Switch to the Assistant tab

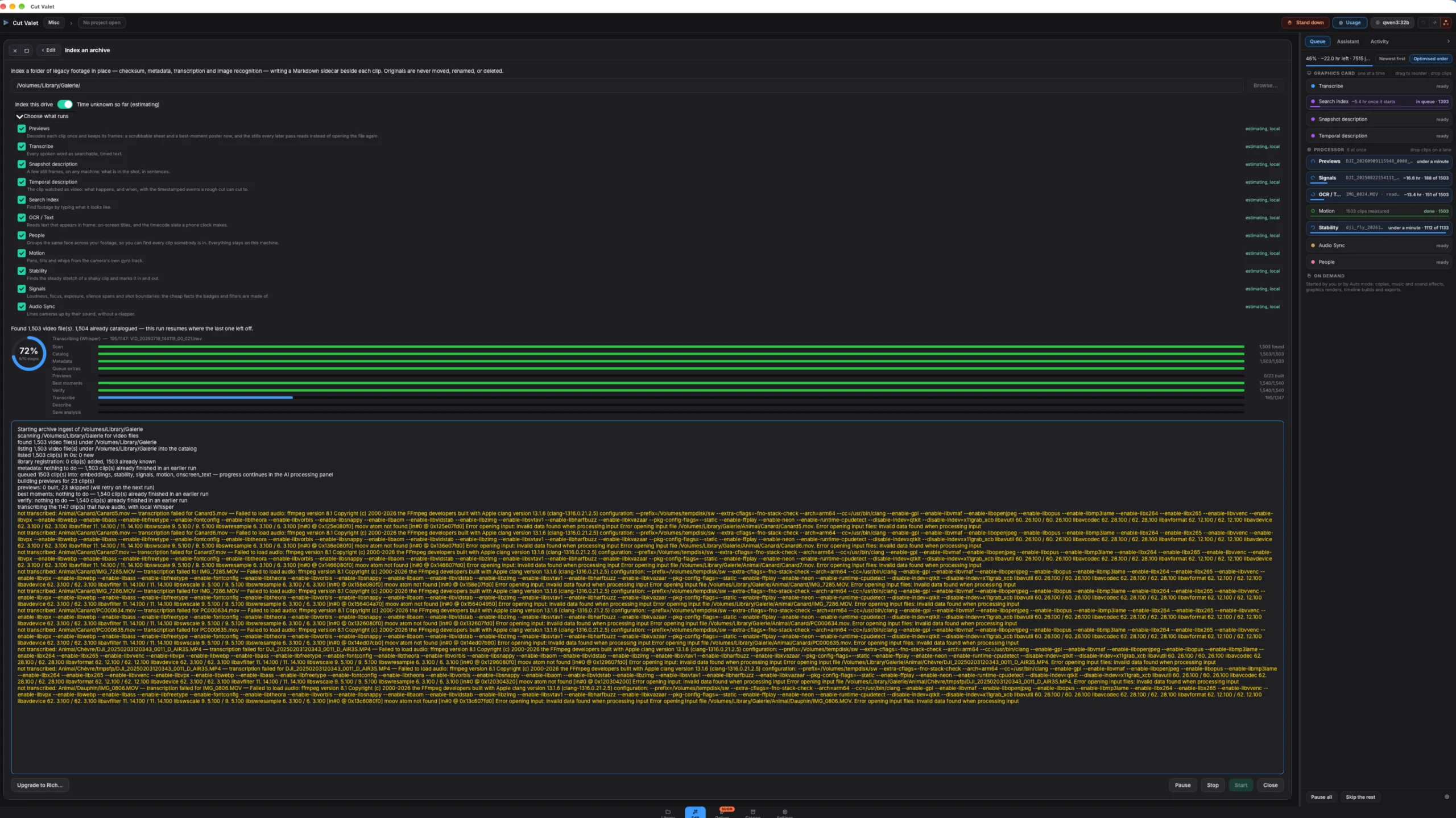(x=1347, y=41)
